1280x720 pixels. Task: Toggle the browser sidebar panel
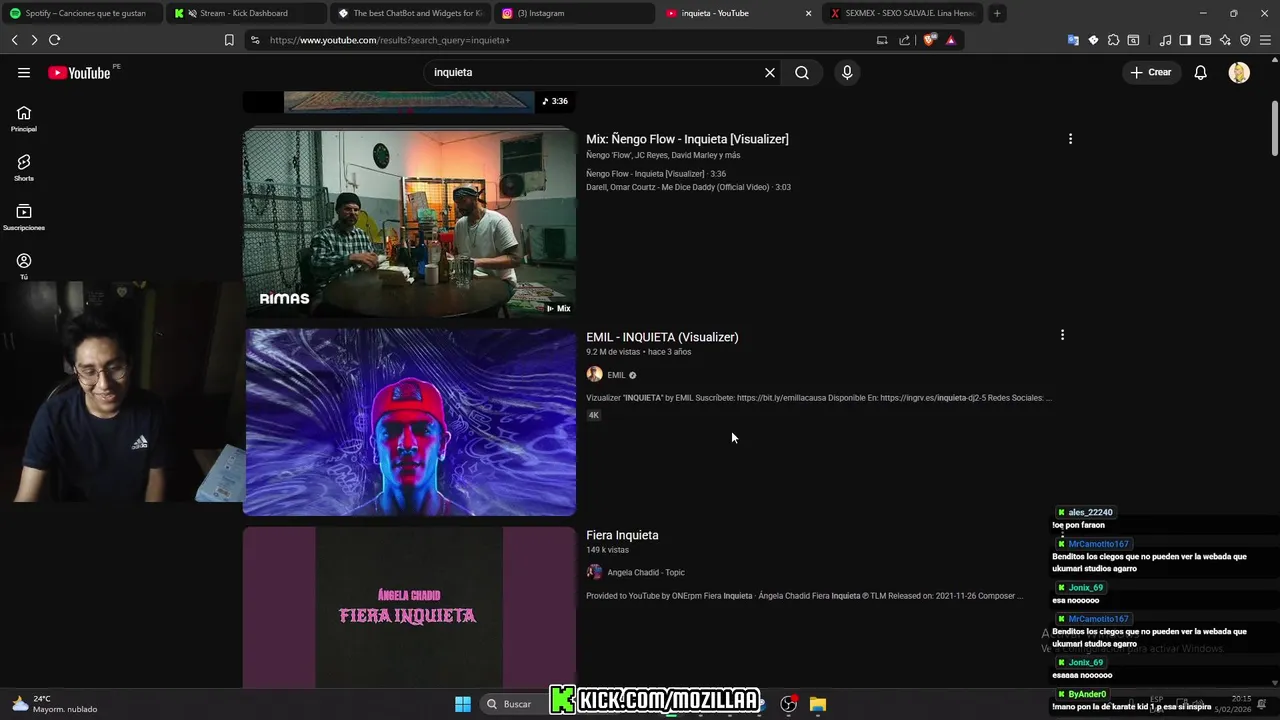[x=1185, y=40]
